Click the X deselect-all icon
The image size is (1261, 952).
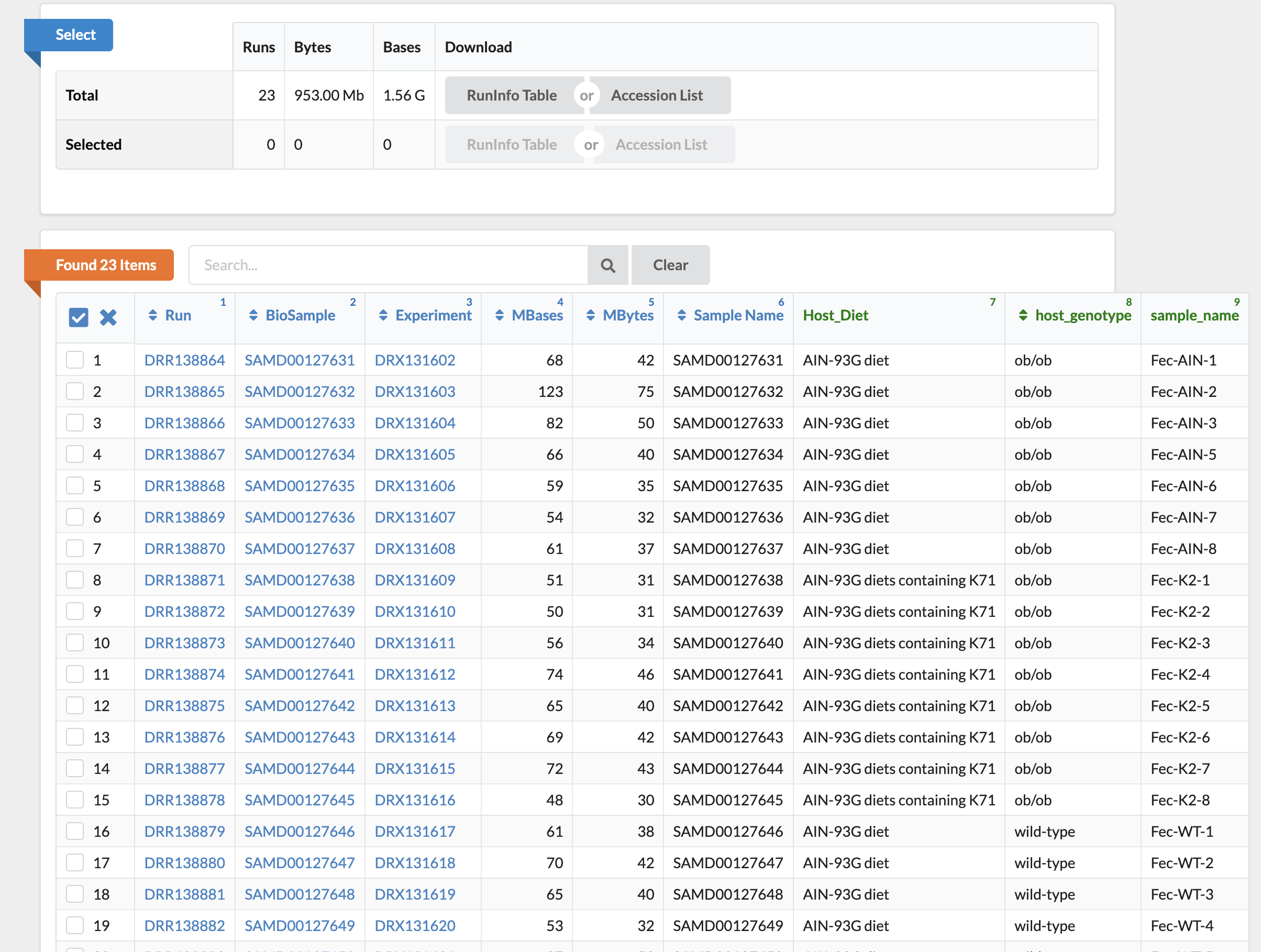(108, 317)
